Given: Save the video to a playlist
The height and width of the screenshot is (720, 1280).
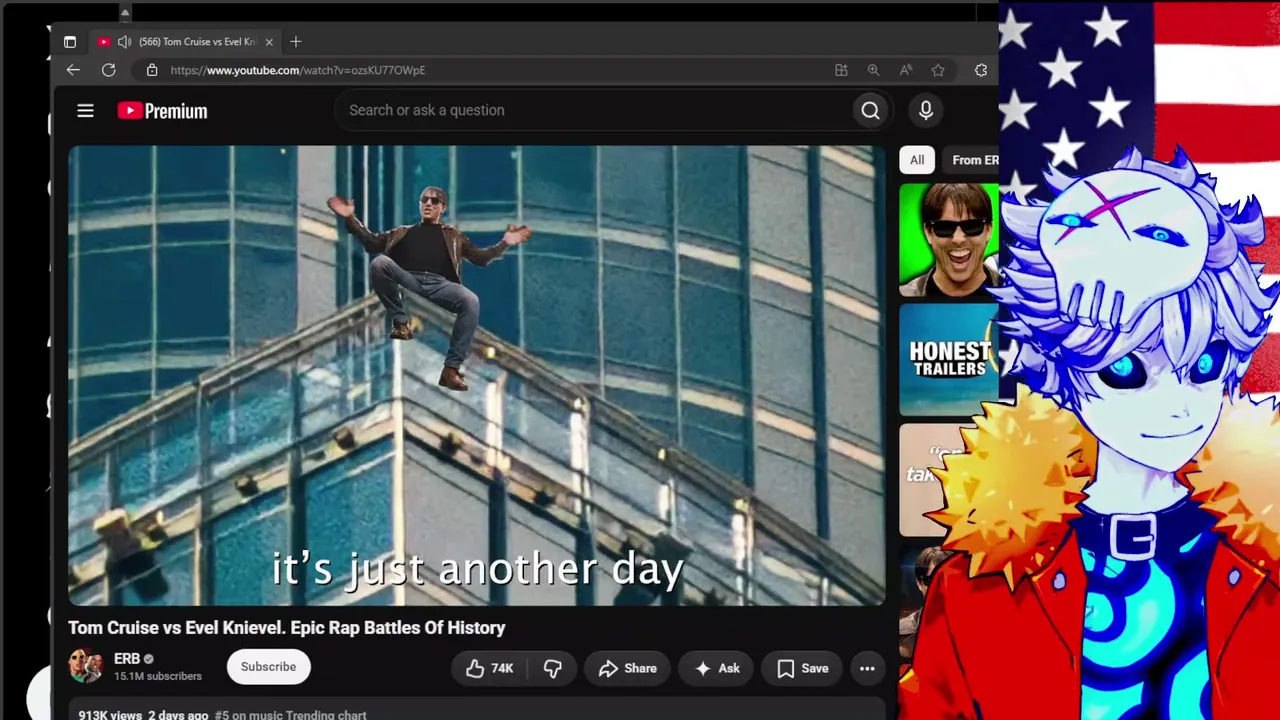Looking at the screenshot, I should tap(803, 668).
